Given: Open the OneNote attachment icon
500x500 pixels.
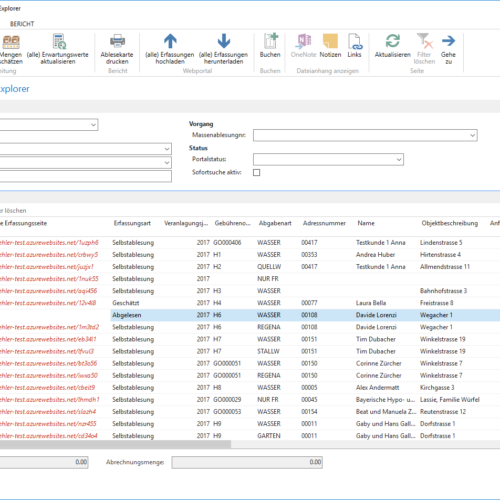Looking at the screenshot, I should point(303,41).
